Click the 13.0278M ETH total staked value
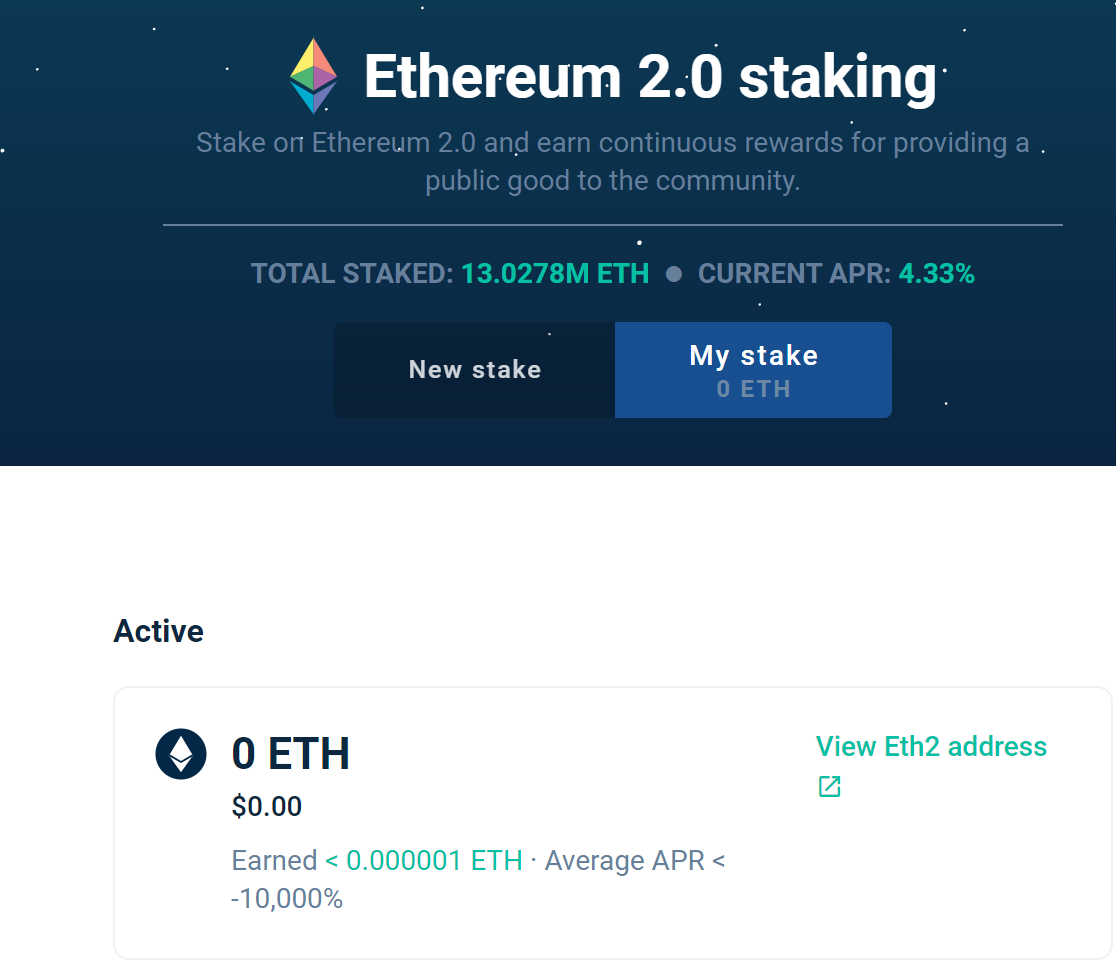 [x=555, y=273]
